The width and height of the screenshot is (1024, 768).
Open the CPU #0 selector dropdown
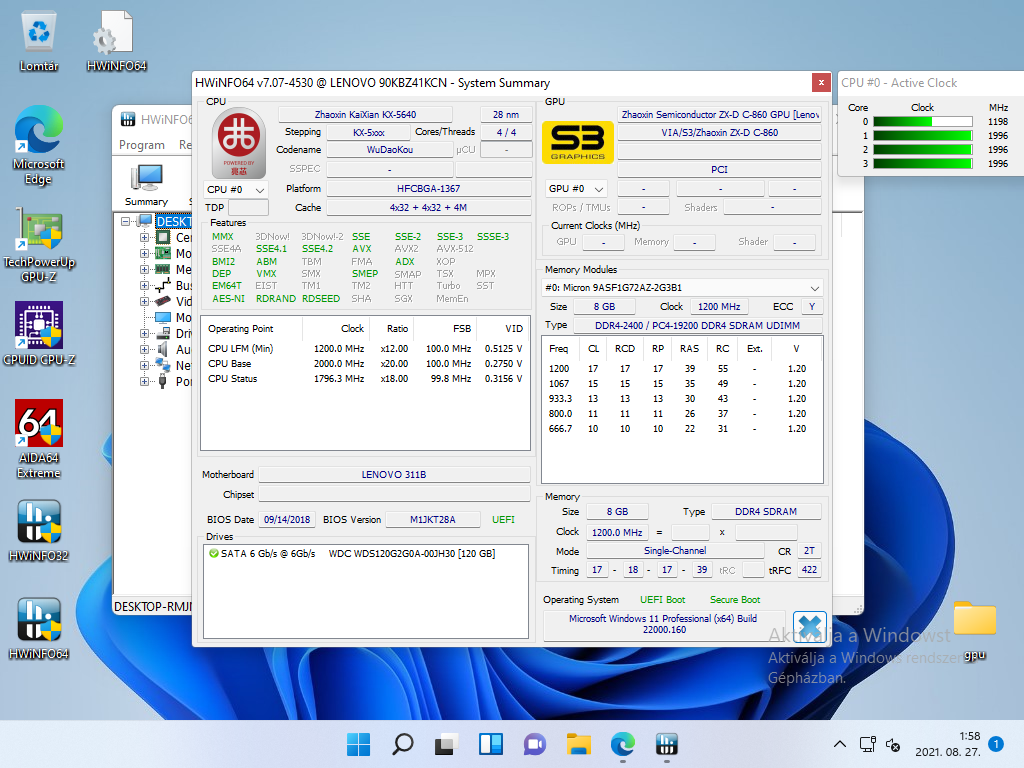point(236,189)
